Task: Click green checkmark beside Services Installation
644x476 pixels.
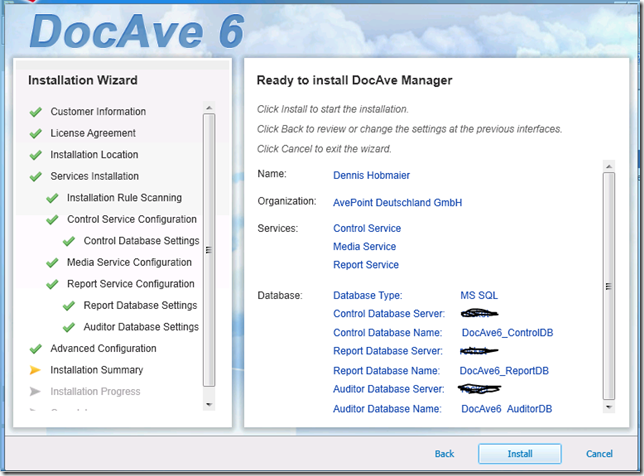Action: [36, 177]
